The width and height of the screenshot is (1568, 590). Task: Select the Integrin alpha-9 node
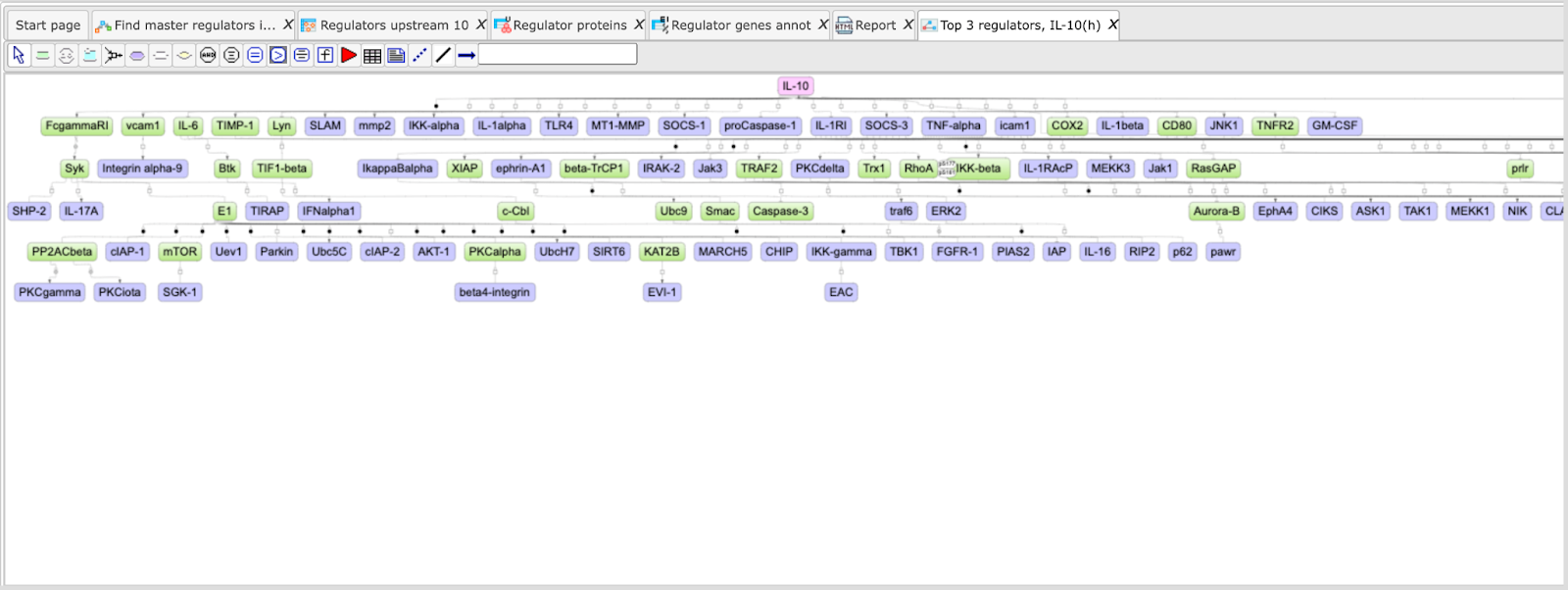tap(142, 169)
